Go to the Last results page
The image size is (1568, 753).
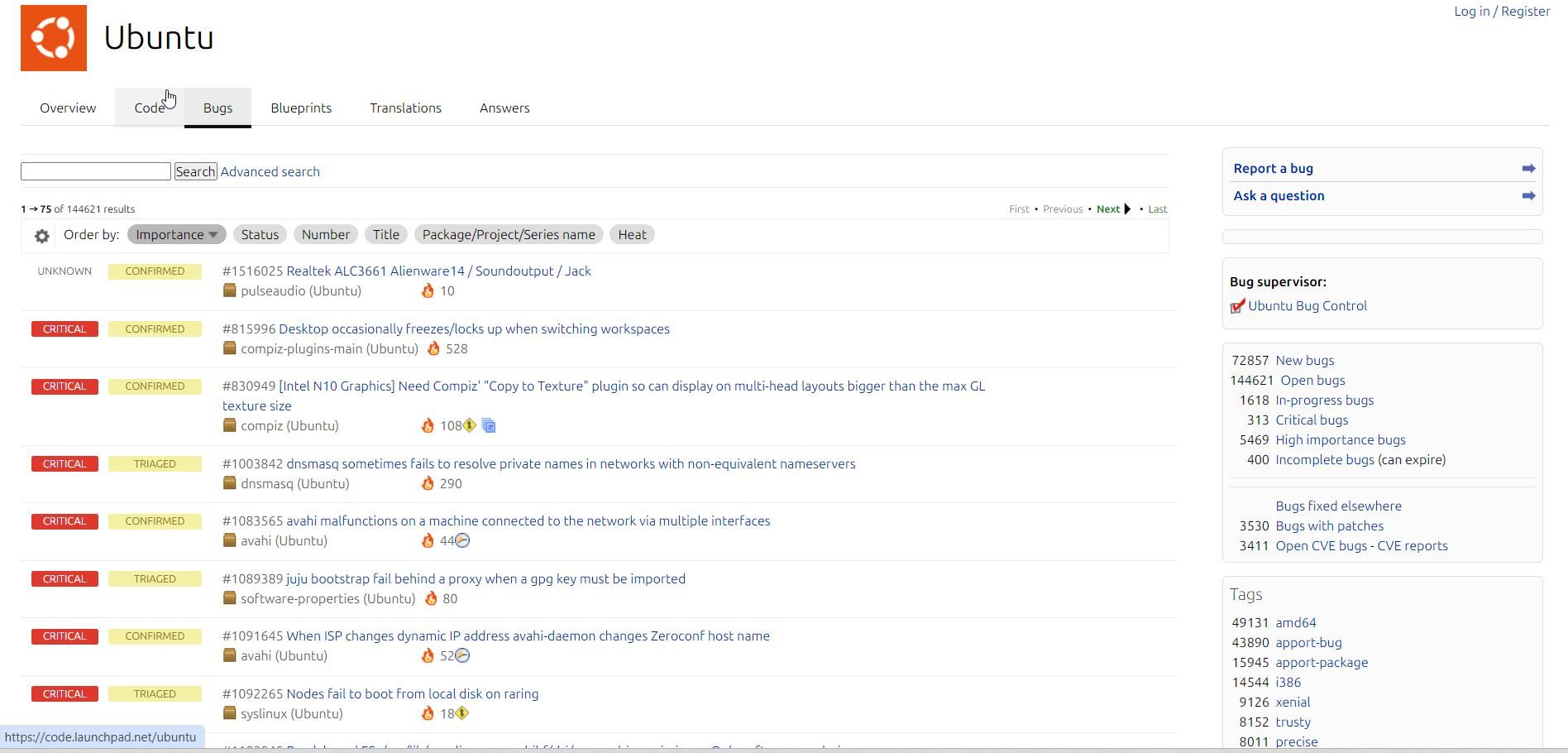tap(1157, 209)
